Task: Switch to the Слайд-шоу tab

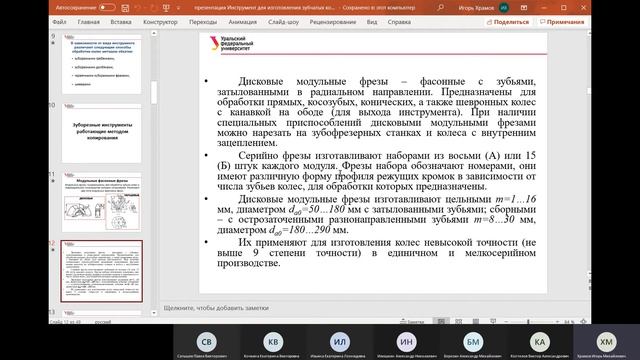Action: click(283, 22)
